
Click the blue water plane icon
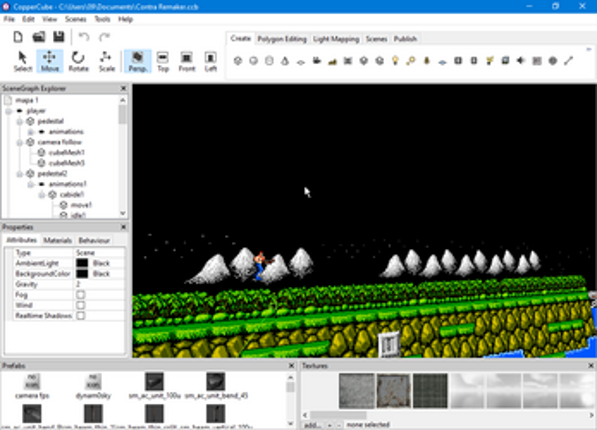[442, 62]
